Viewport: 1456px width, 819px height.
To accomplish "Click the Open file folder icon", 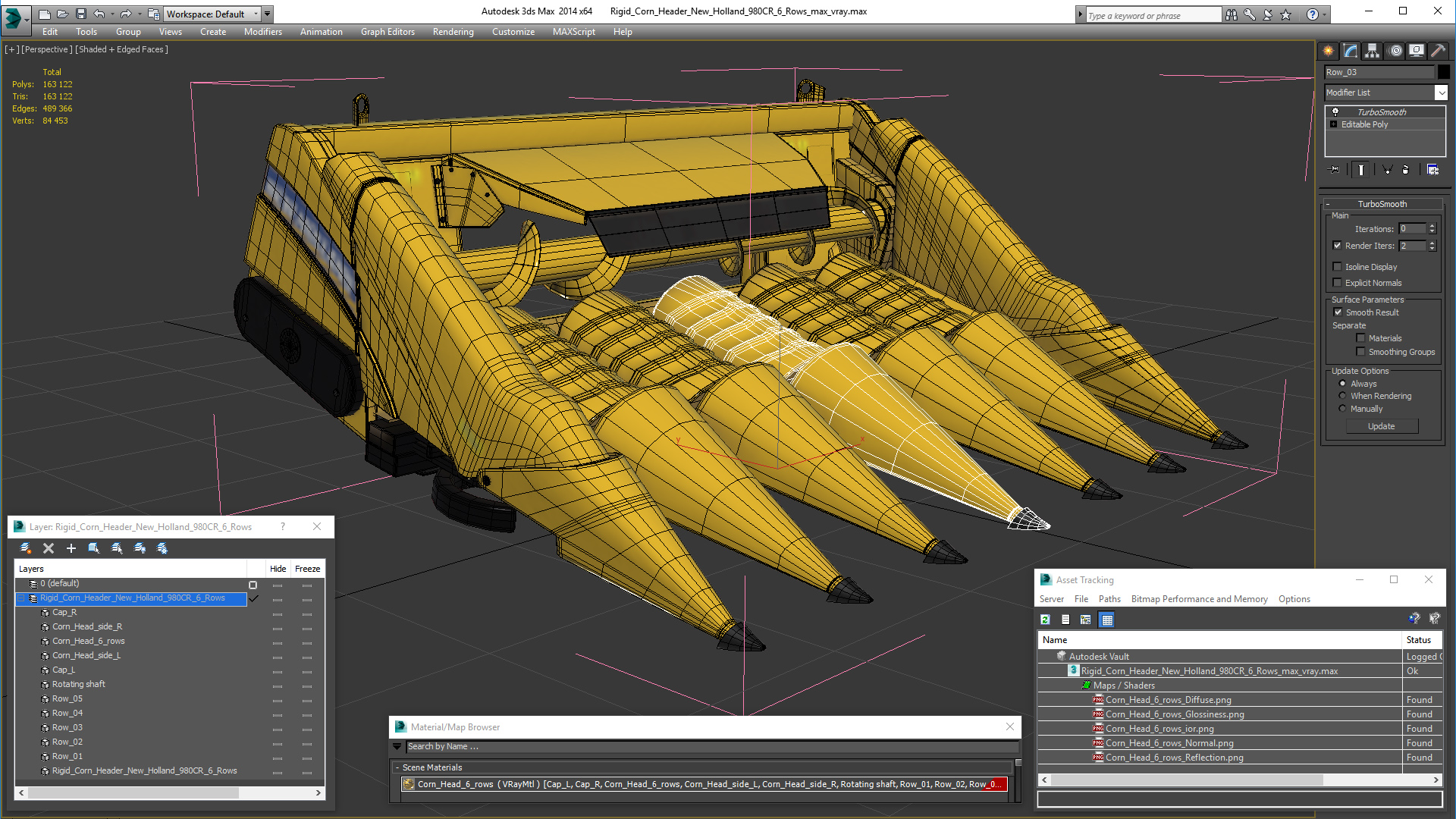I will click(x=62, y=14).
